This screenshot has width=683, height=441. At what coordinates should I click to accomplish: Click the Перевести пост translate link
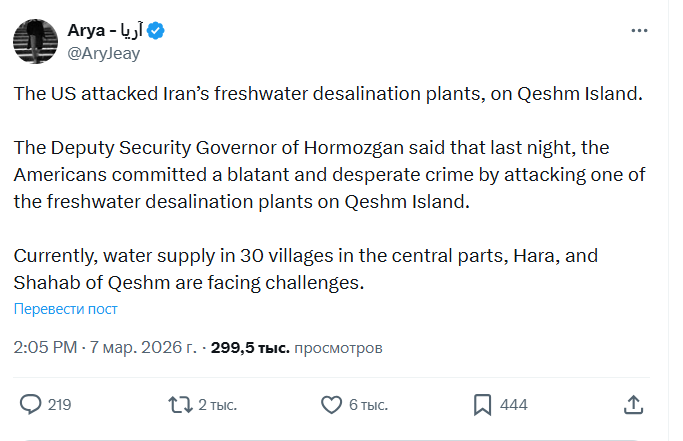(66, 309)
